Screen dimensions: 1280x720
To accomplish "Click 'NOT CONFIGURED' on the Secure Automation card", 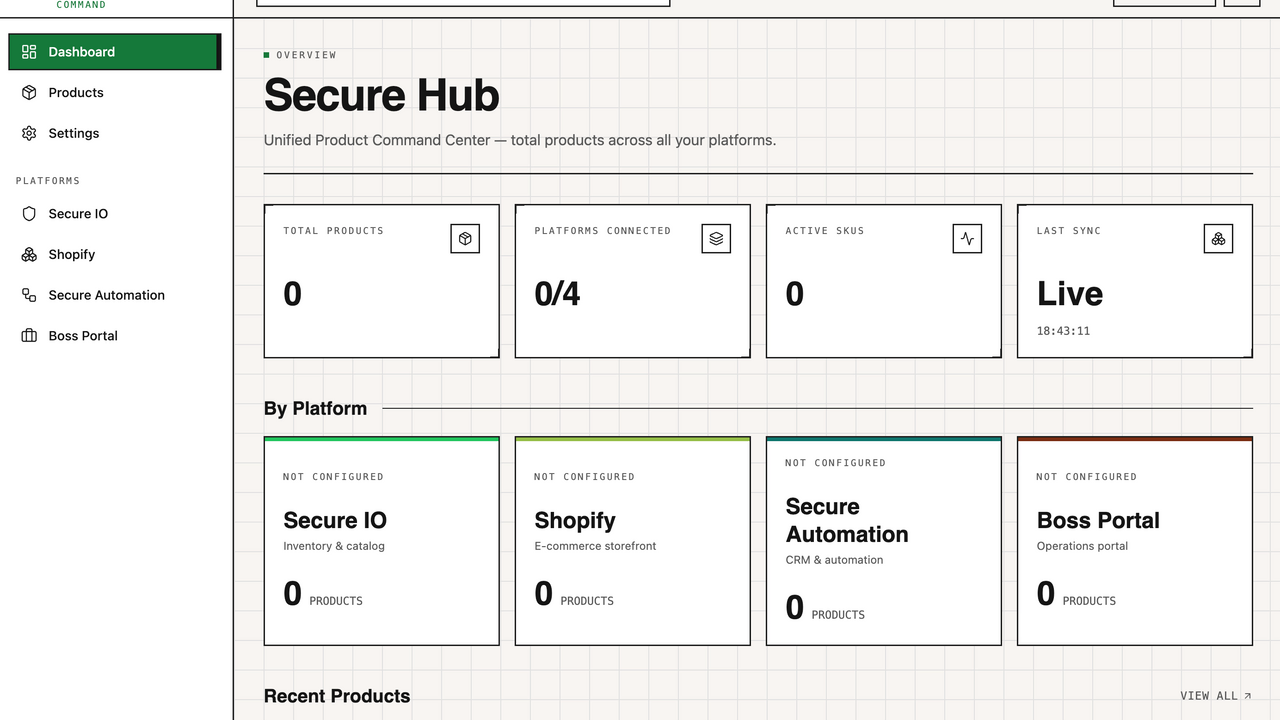I will pos(835,463).
